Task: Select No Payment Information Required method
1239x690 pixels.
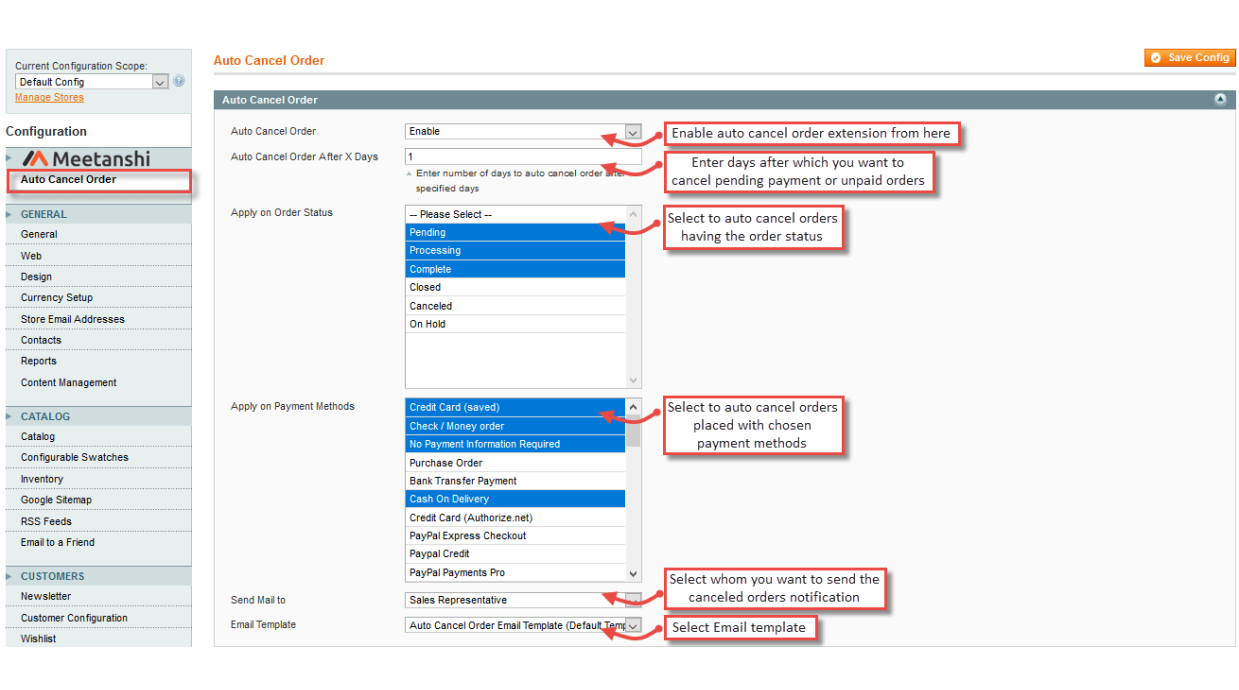Action: click(x=515, y=445)
